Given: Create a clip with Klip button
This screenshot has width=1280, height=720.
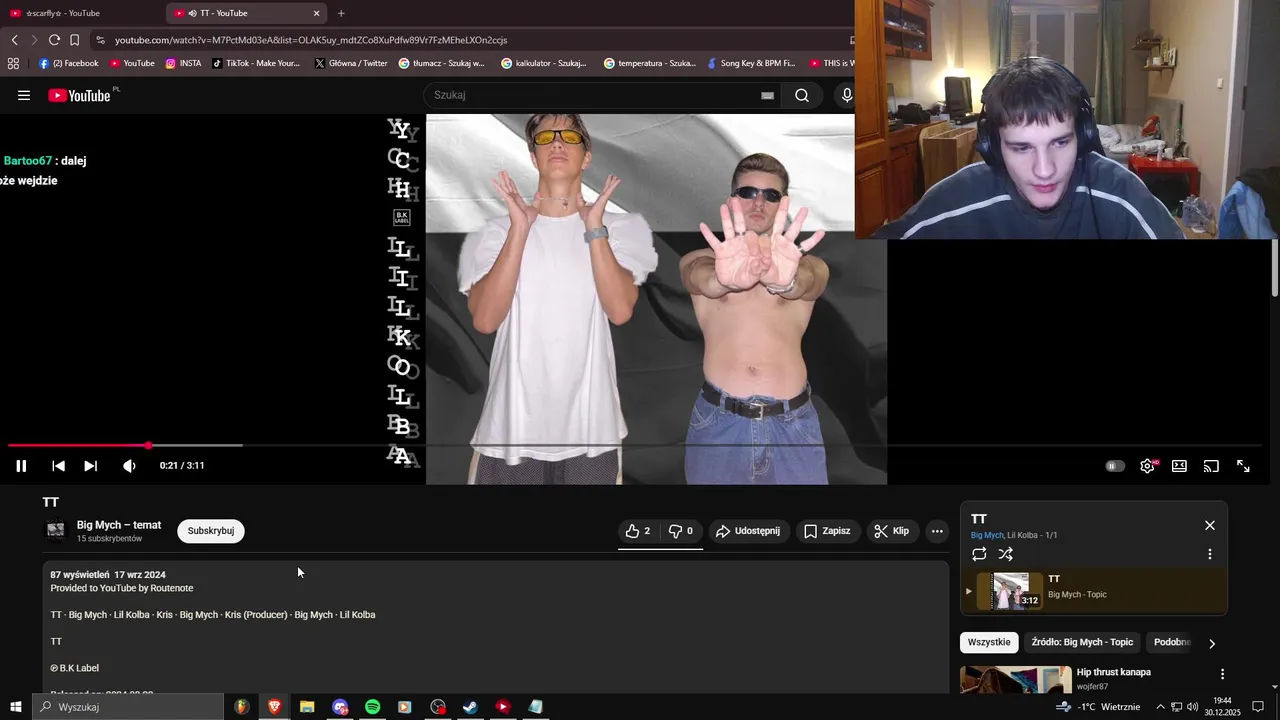Looking at the screenshot, I should pos(891,531).
